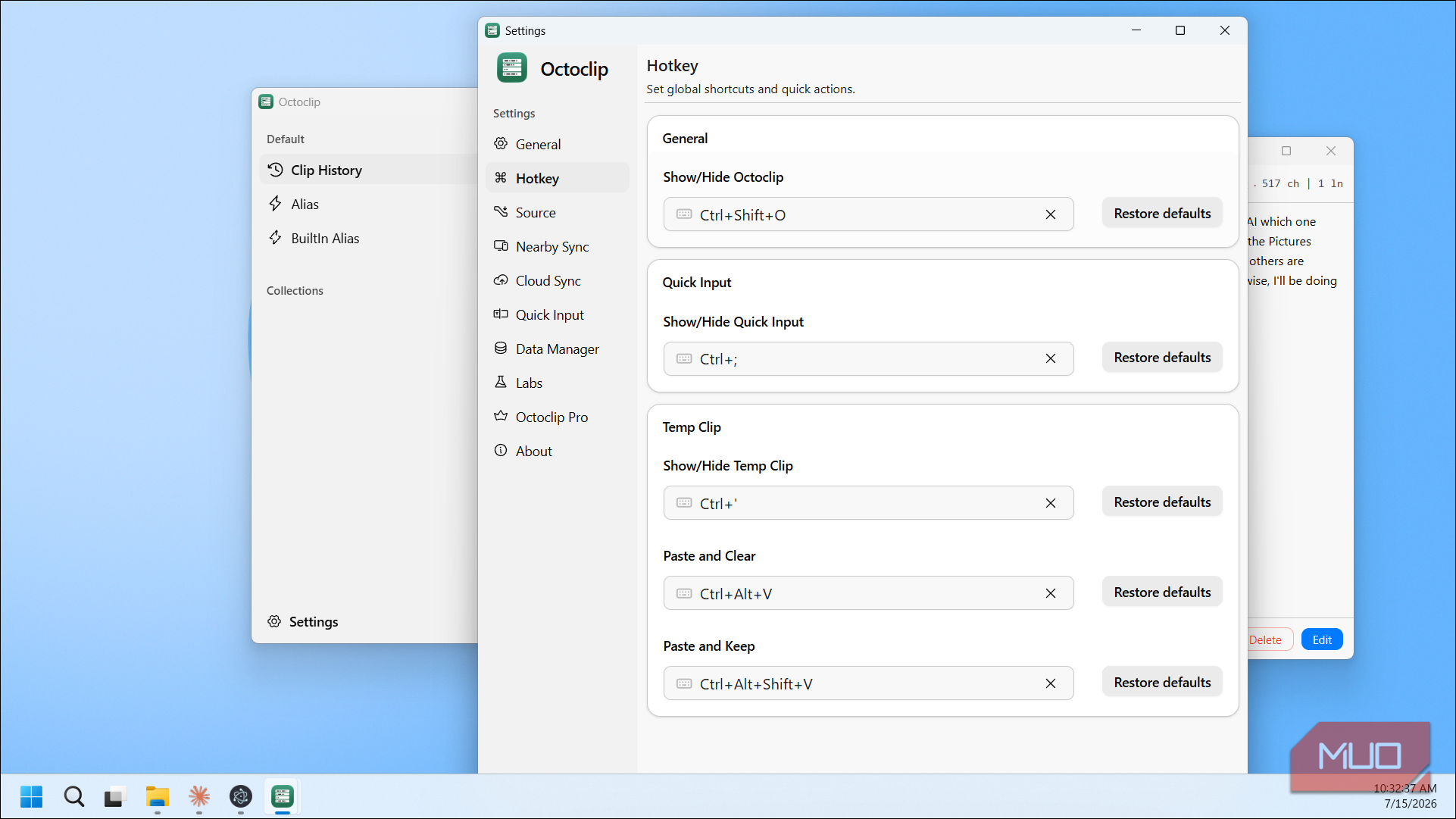Click the About info icon
The image size is (1456, 819).
point(501,450)
